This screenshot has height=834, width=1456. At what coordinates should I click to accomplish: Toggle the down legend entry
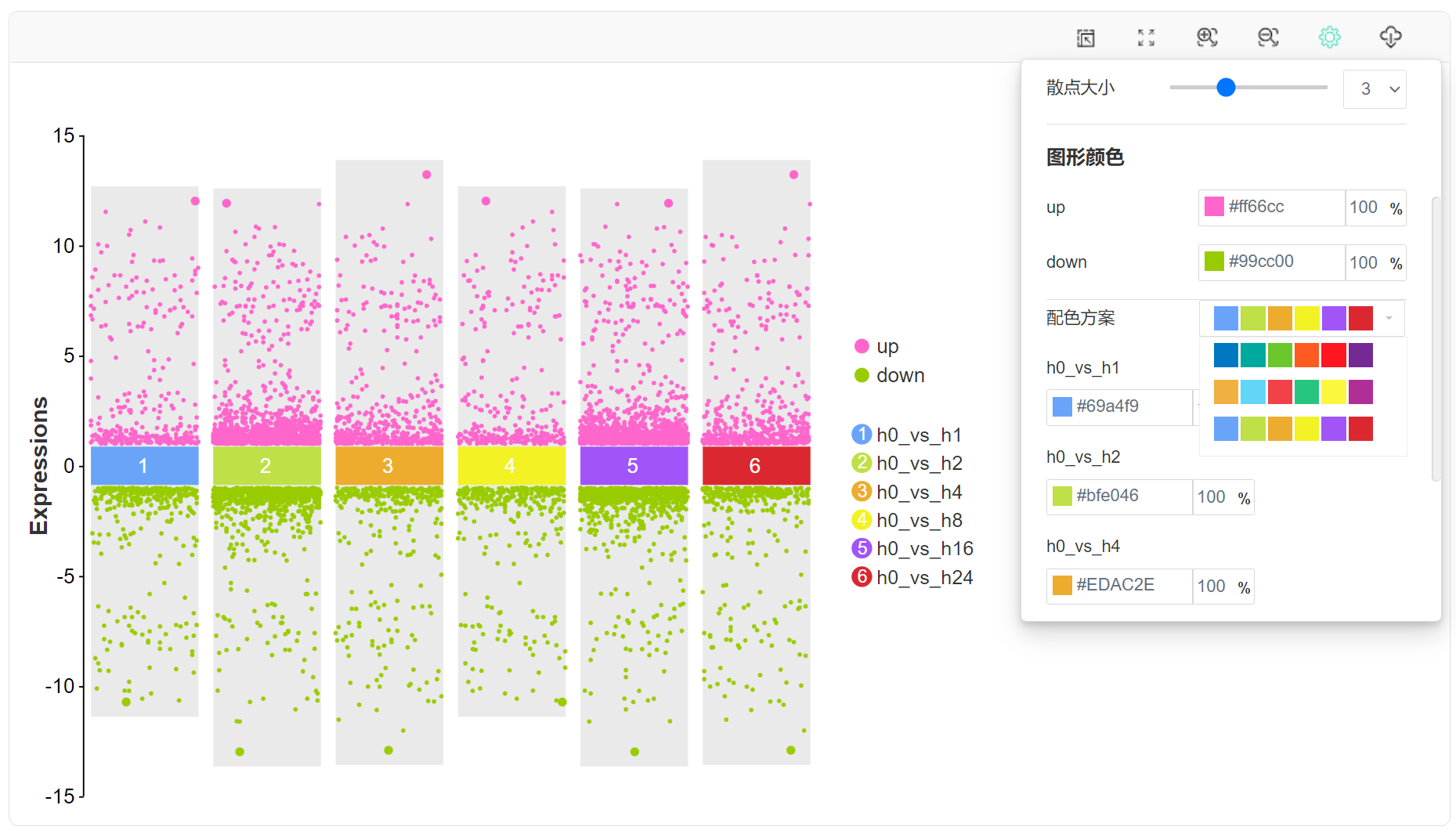tap(889, 375)
